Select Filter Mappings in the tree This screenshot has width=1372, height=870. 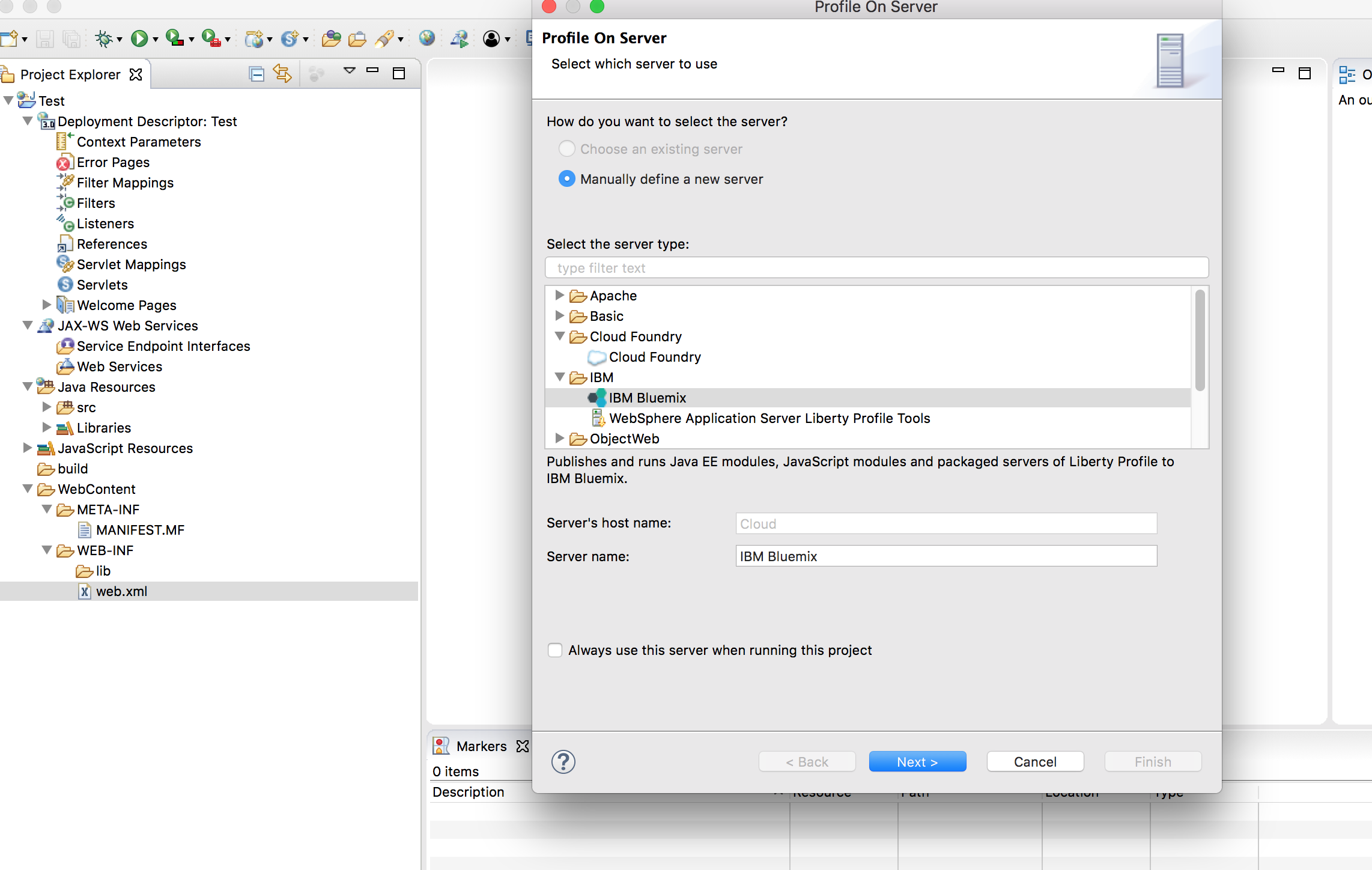tap(125, 183)
